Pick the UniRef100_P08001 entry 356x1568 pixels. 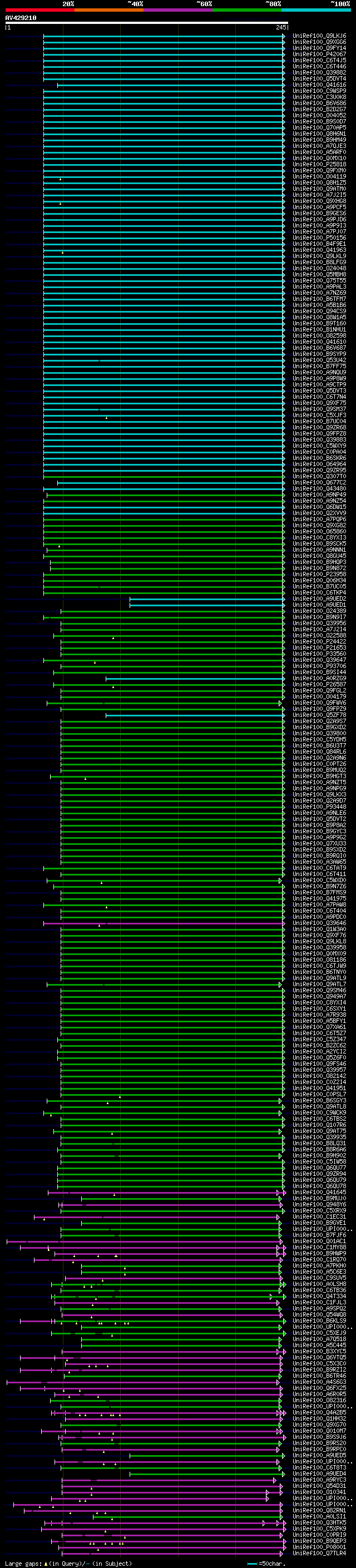(319, 1547)
